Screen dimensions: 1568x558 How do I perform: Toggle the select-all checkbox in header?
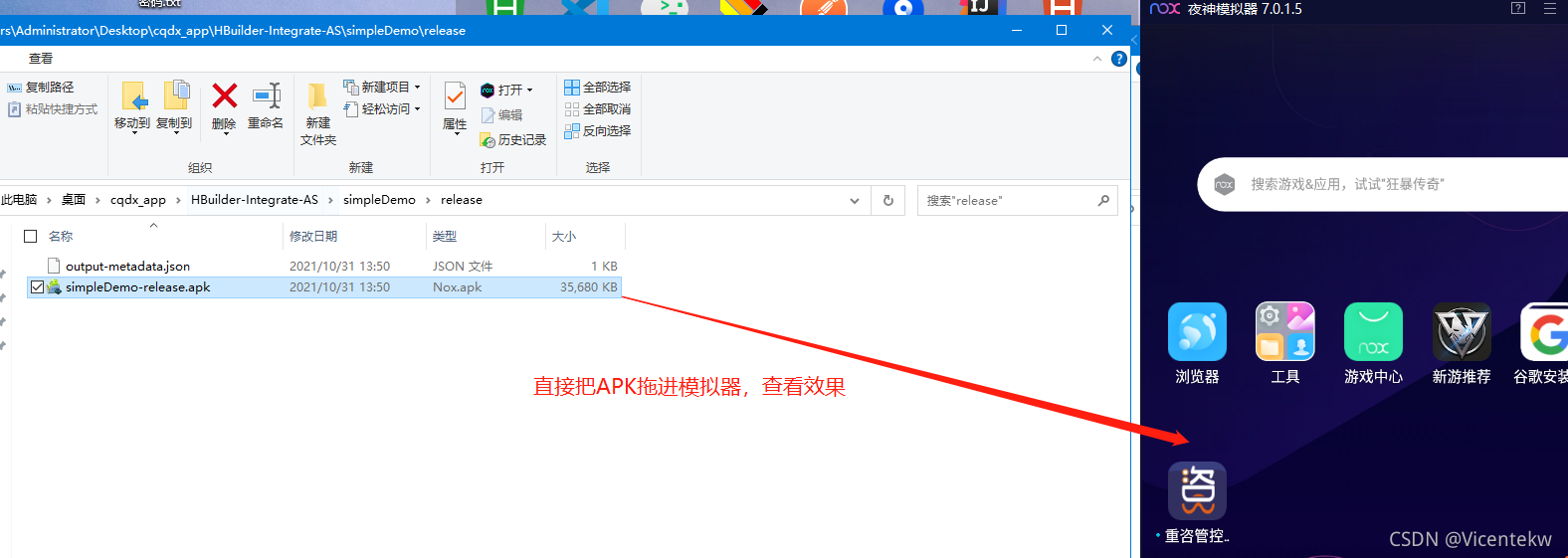pos(31,237)
